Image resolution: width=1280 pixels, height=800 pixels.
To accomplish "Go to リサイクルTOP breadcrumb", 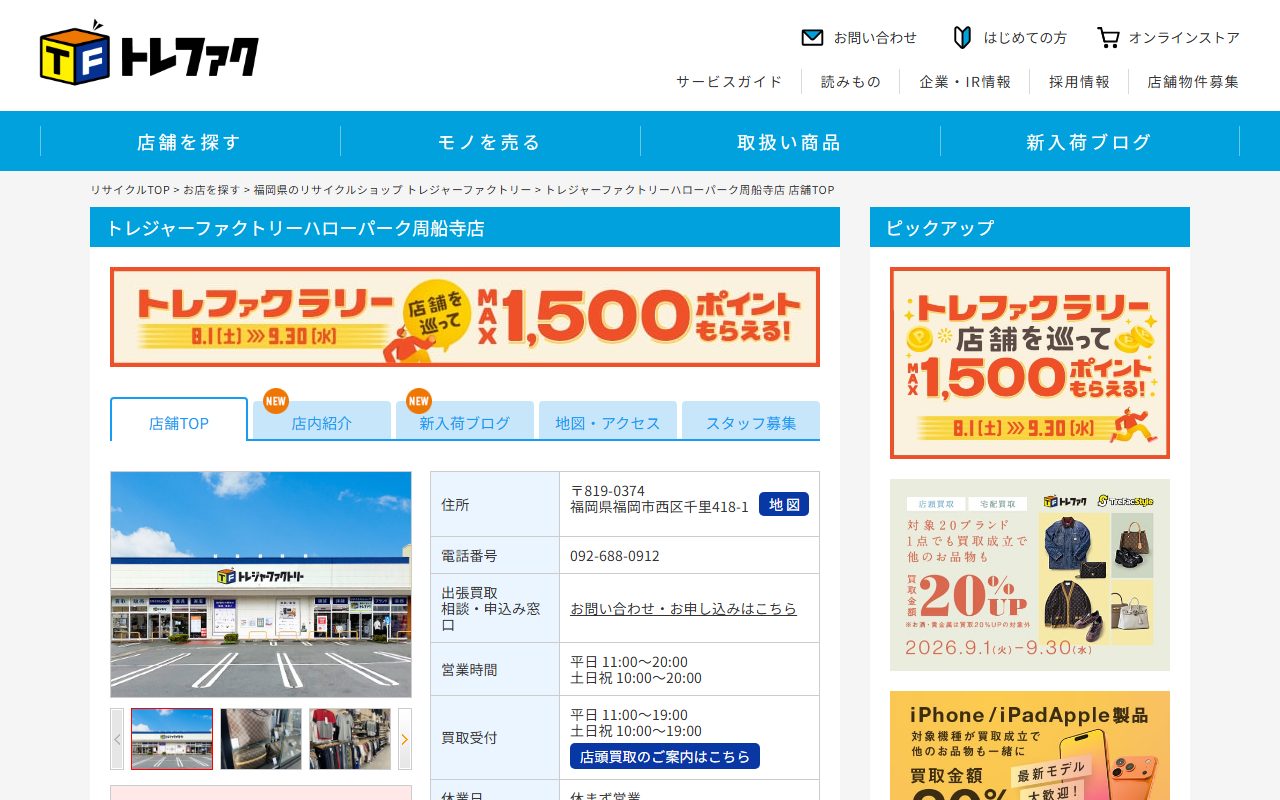I will click(130, 190).
